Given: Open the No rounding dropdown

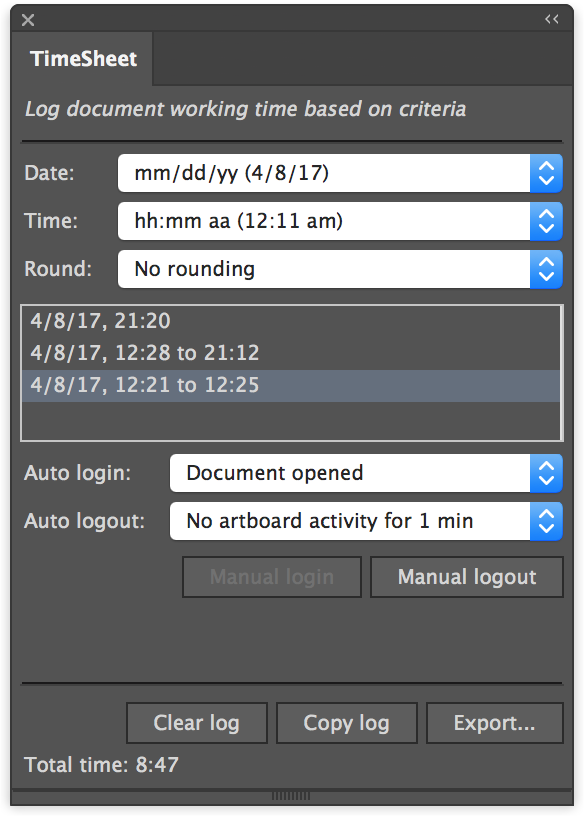Looking at the screenshot, I should (x=324, y=269).
